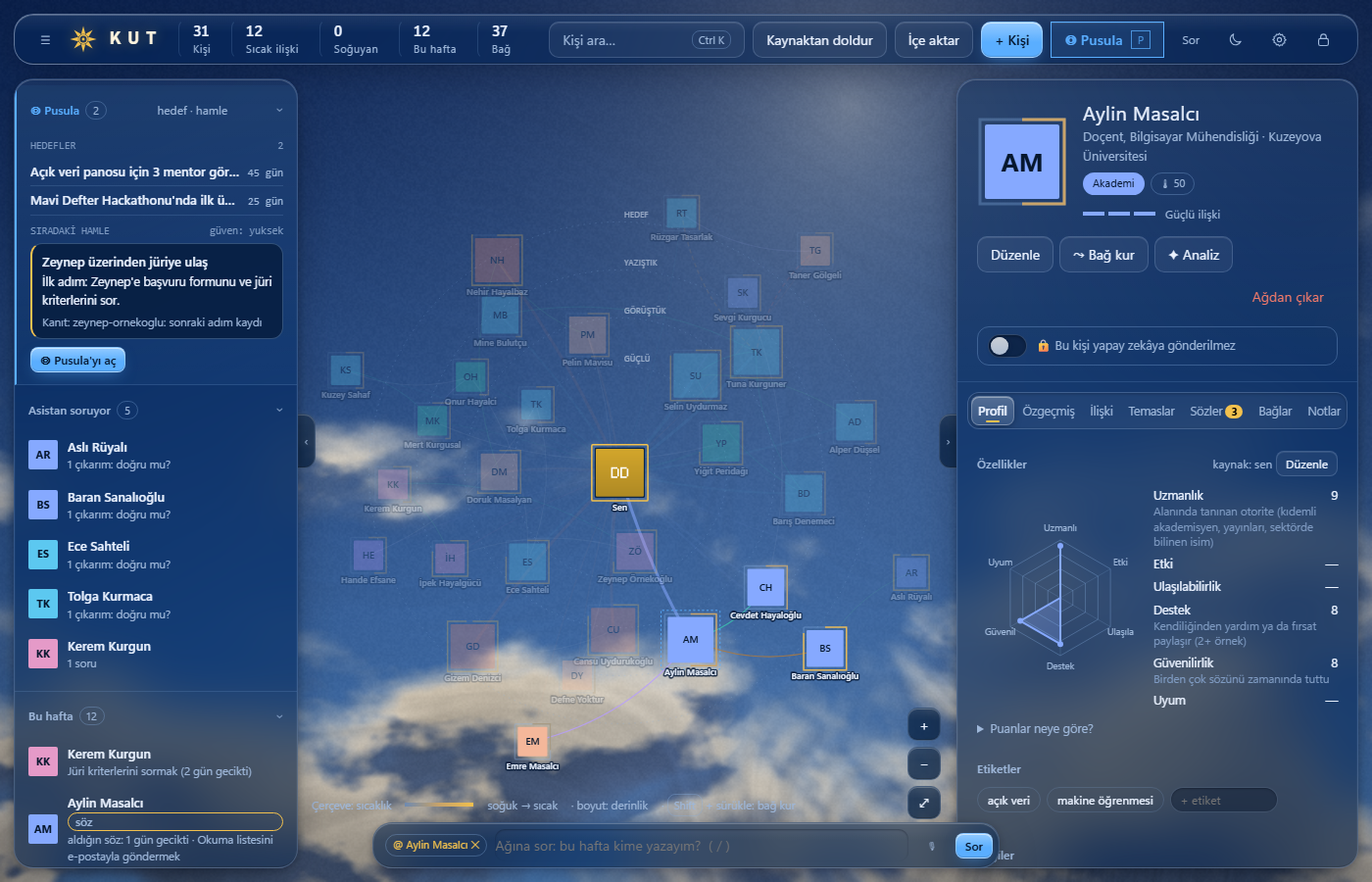Switch to the Sözler tab
The width and height of the screenshot is (1372, 882).
click(1216, 412)
